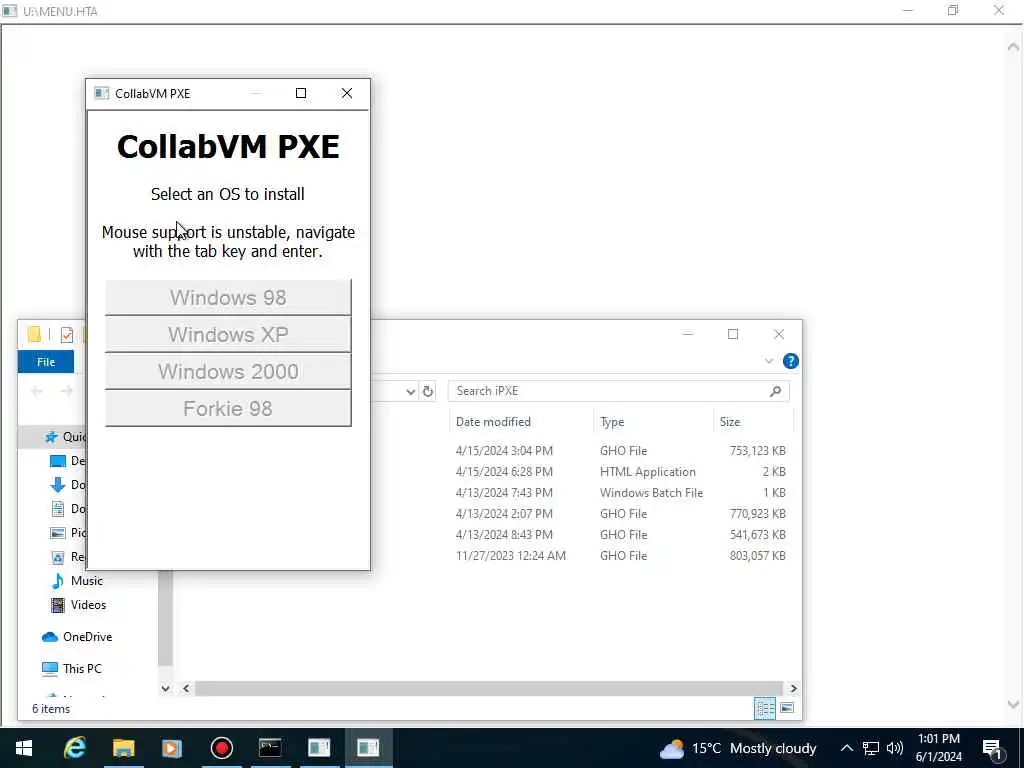This screenshot has width=1024, height=768.
Task: Switch to large icons view
Action: coord(787,709)
